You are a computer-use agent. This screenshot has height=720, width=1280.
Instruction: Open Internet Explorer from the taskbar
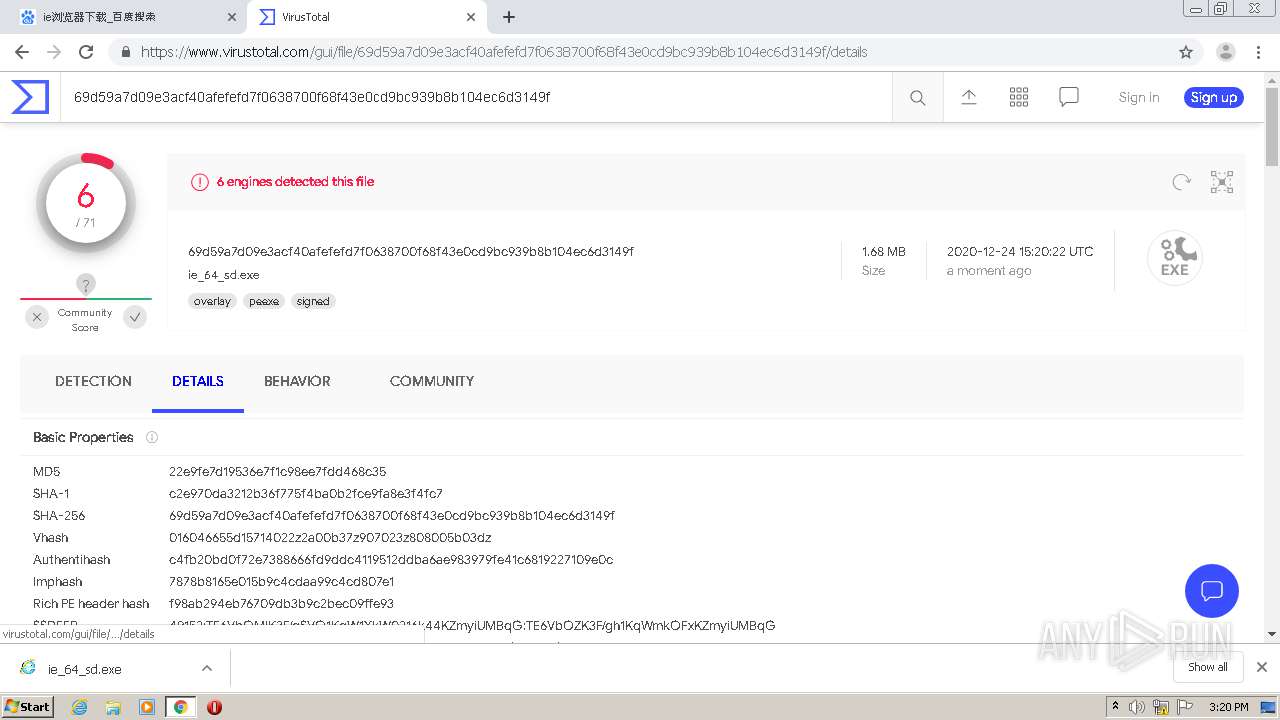(x=80, y=707)
